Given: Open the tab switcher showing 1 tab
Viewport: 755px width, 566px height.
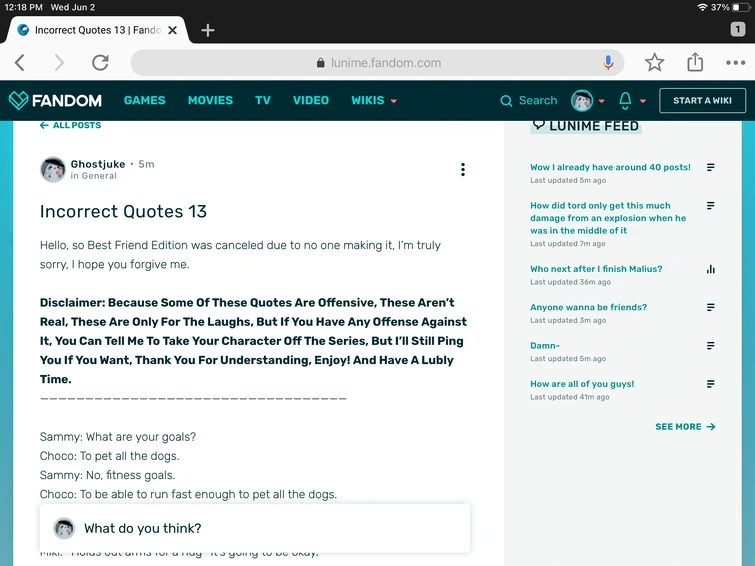Looking at the screenshot, I should [x=738, y=30].
